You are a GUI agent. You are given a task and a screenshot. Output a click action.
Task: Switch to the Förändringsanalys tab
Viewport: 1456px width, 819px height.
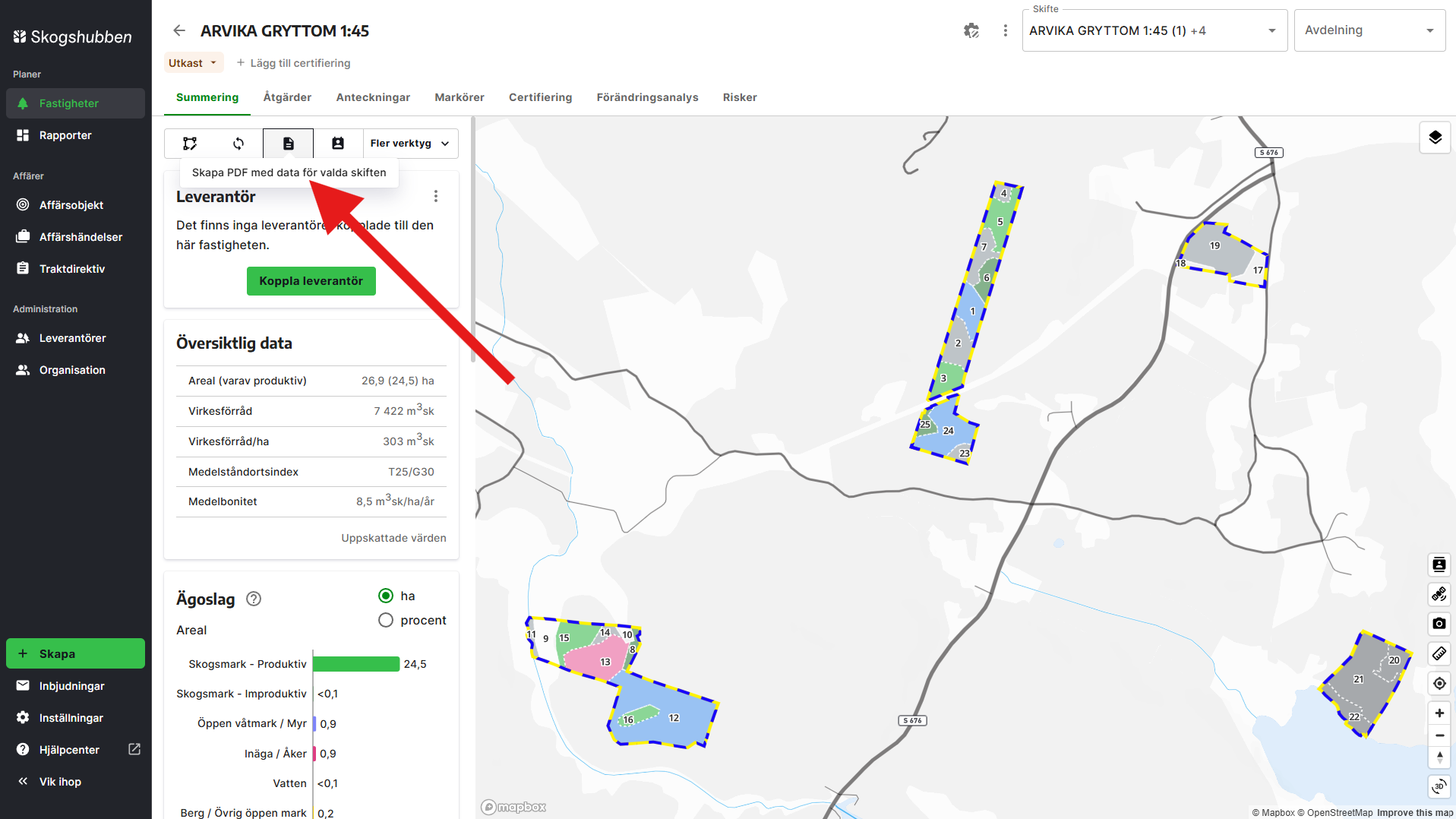(x=647, y=97)
